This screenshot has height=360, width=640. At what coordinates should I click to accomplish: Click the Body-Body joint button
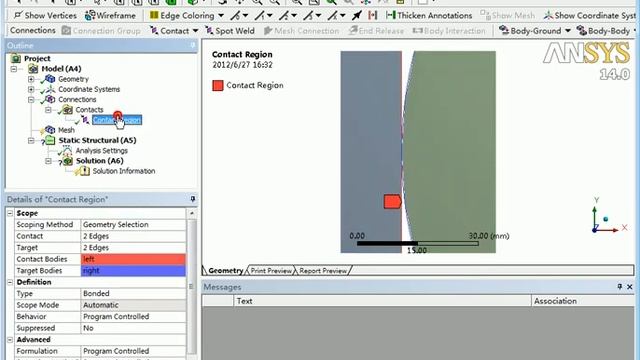[x=605, y=31]
